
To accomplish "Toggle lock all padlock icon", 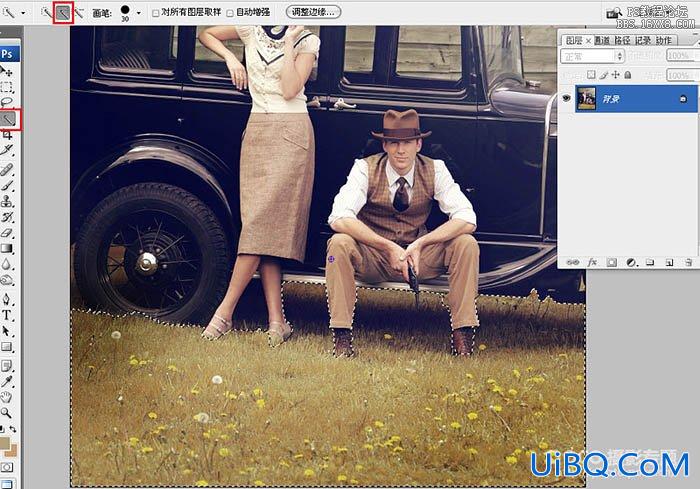I will (x=628, y=75).
